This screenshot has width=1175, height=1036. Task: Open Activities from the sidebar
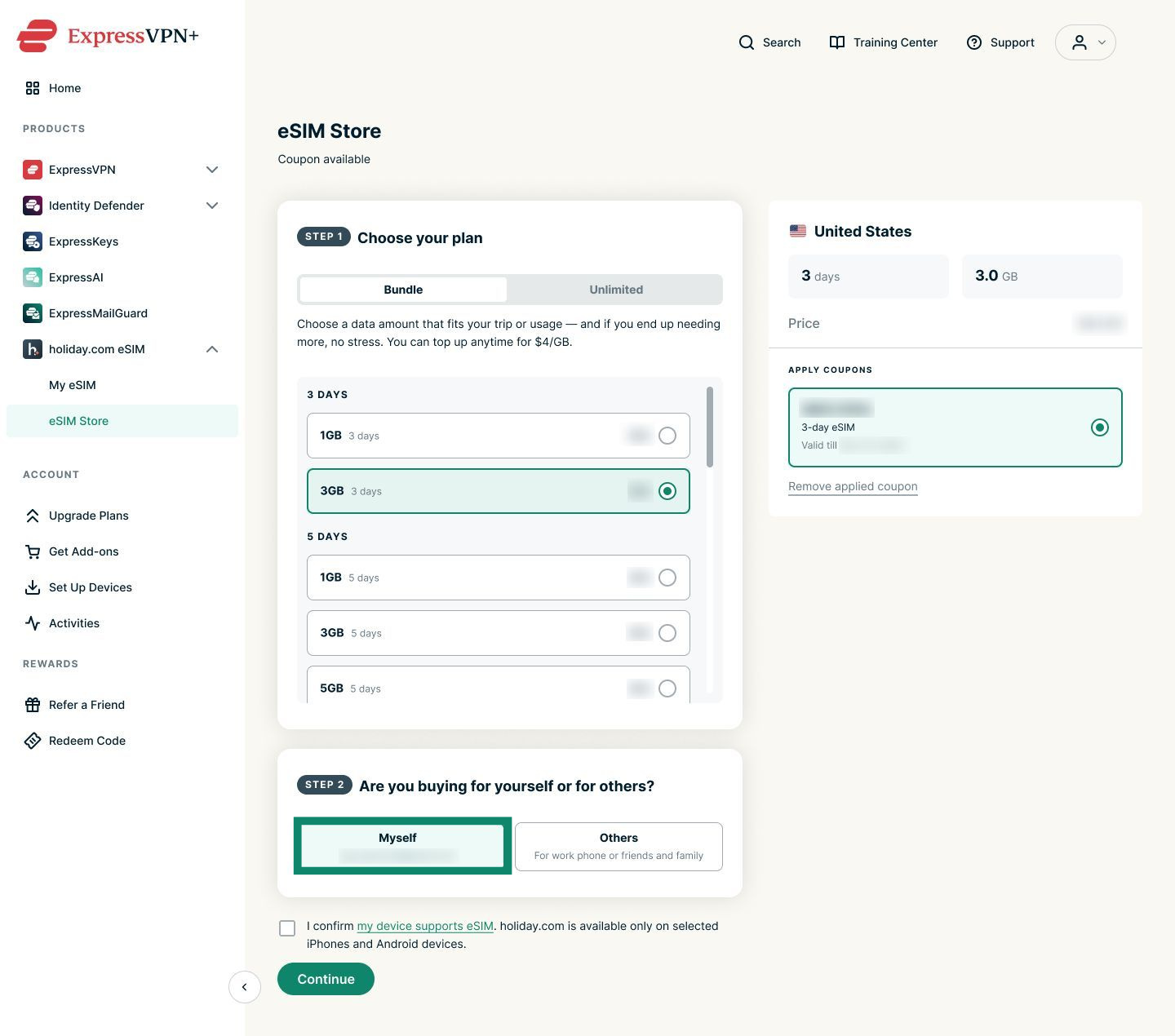click(x=74, y=623)
